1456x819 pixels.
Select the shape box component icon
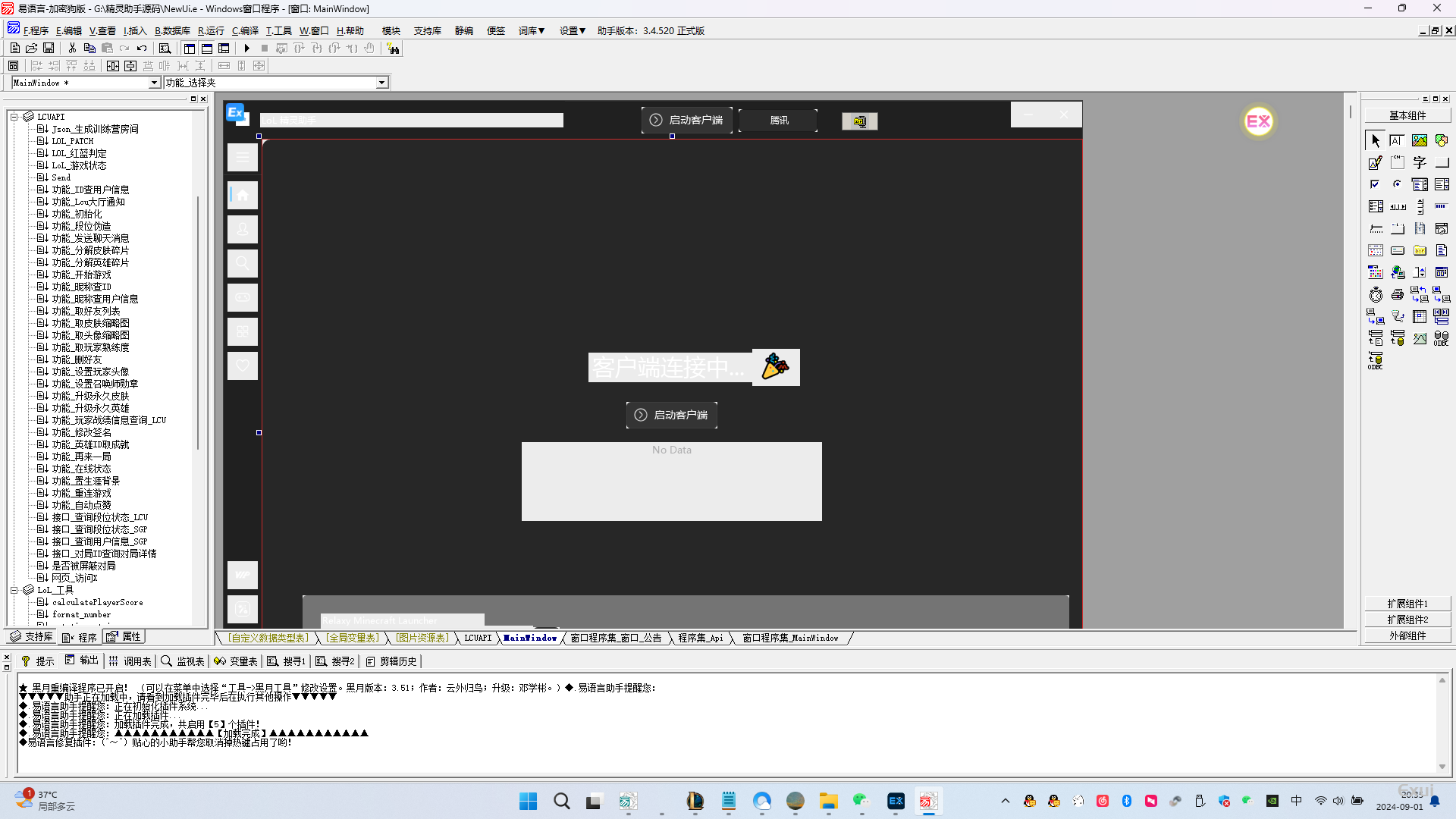click(x=1442, y=140)
